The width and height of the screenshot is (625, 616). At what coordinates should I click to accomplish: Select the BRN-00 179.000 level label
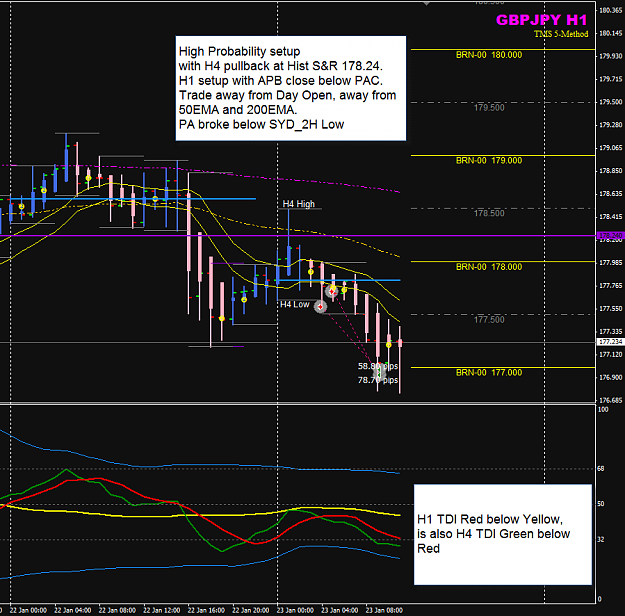pos(489,161)
